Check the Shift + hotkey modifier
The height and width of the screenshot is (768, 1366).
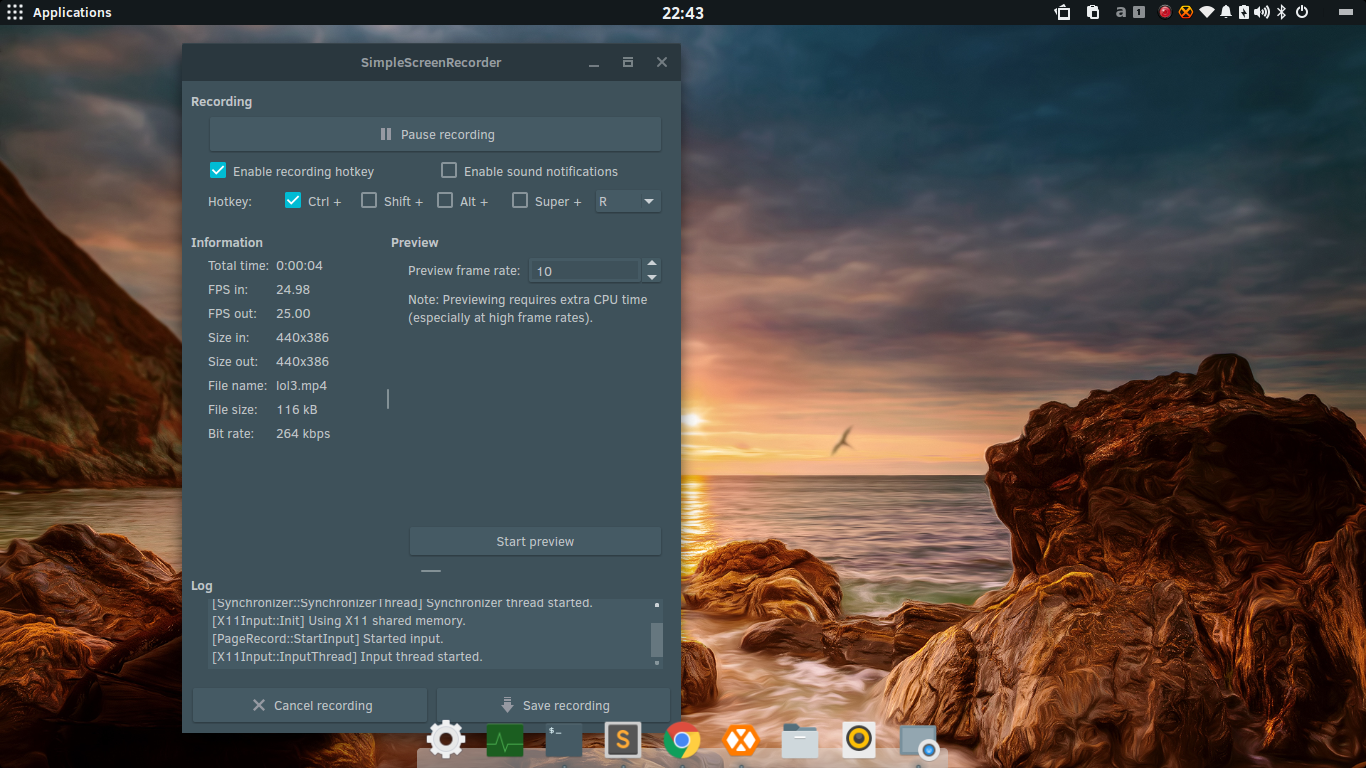369,200
